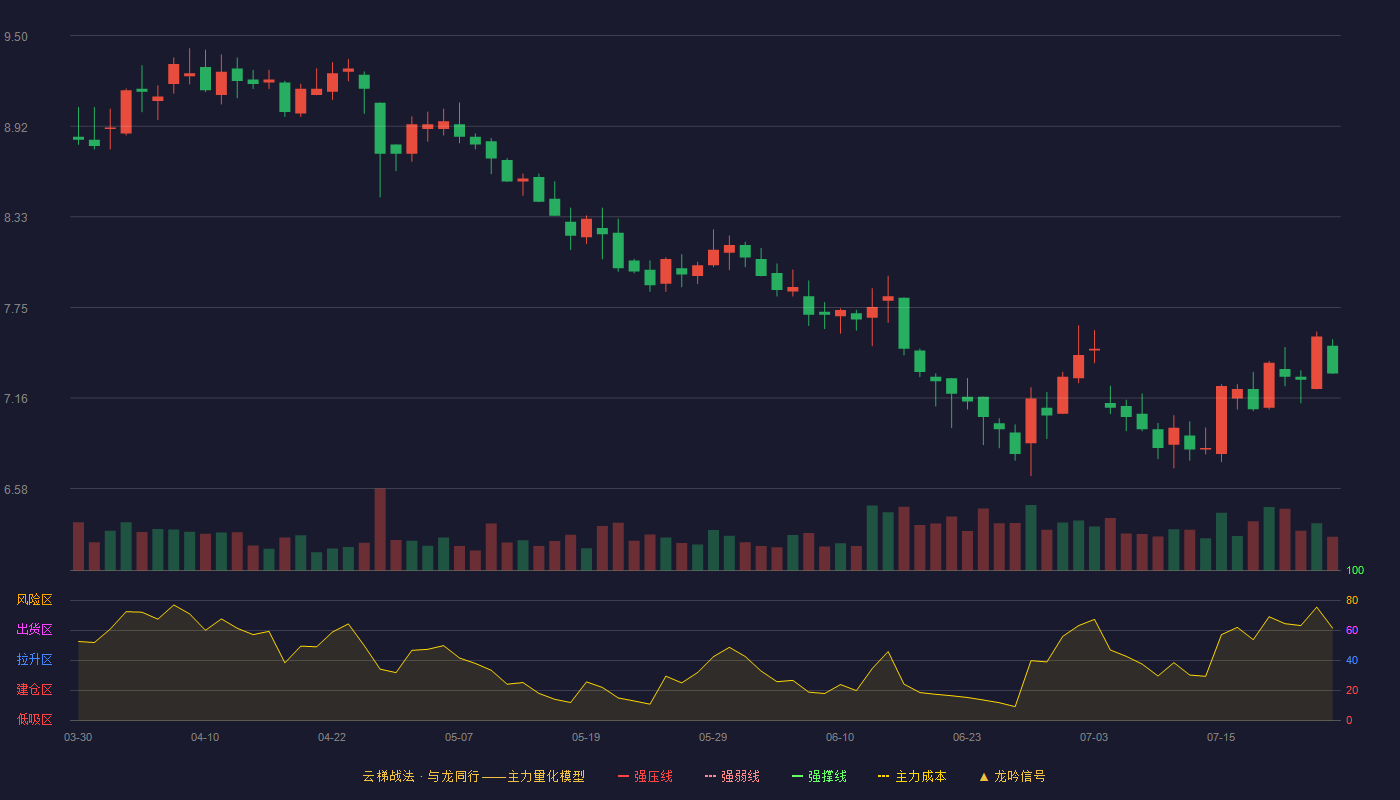Click the 07-03 date label
Image resolution: width=1400 pixels, height=800 pixels.
click(1094, 737)
